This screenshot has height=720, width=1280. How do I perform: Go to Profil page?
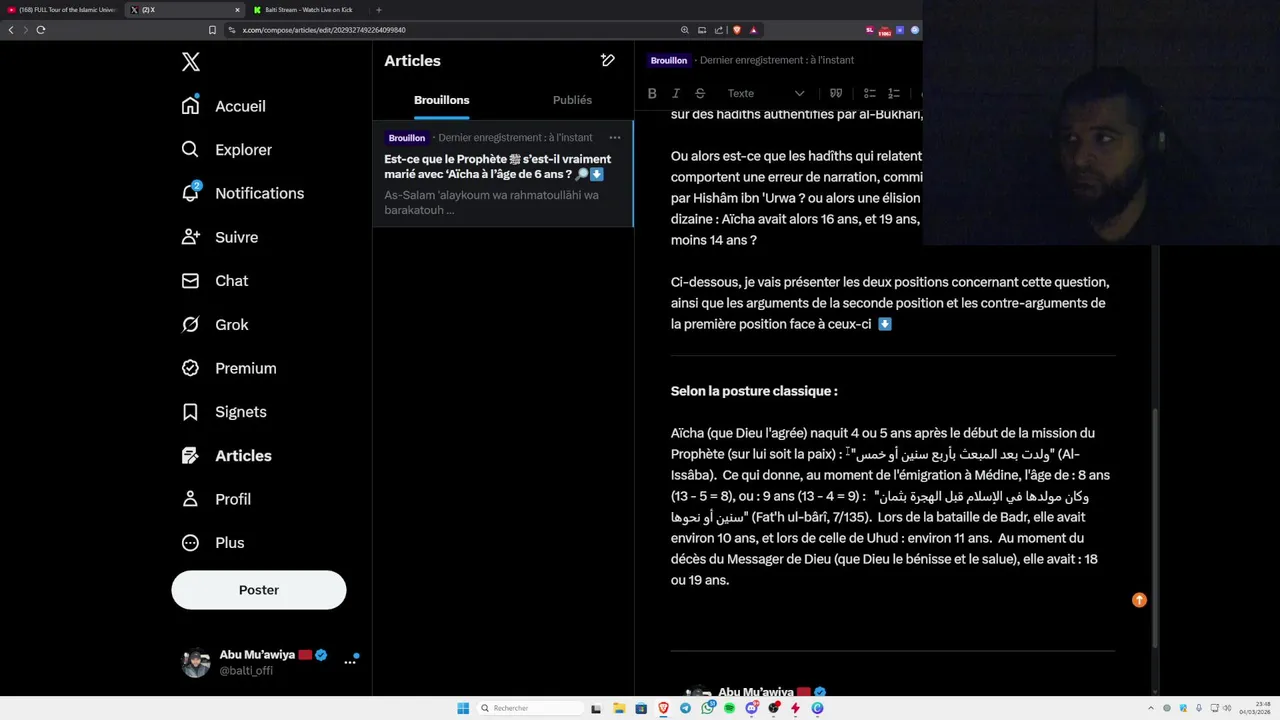click(216, 499)
